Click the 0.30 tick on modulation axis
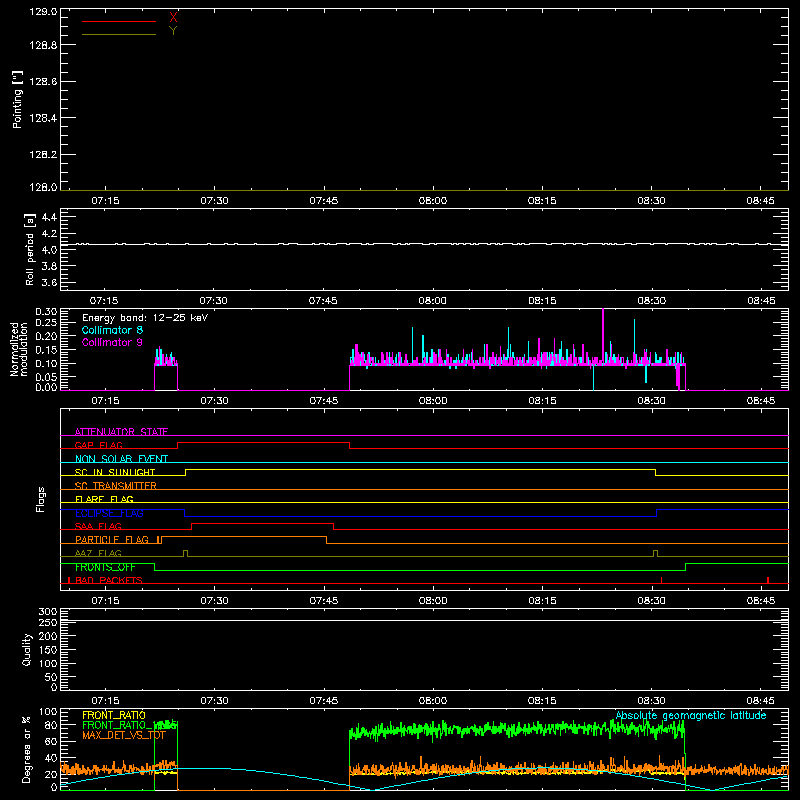 pos(46,312)
